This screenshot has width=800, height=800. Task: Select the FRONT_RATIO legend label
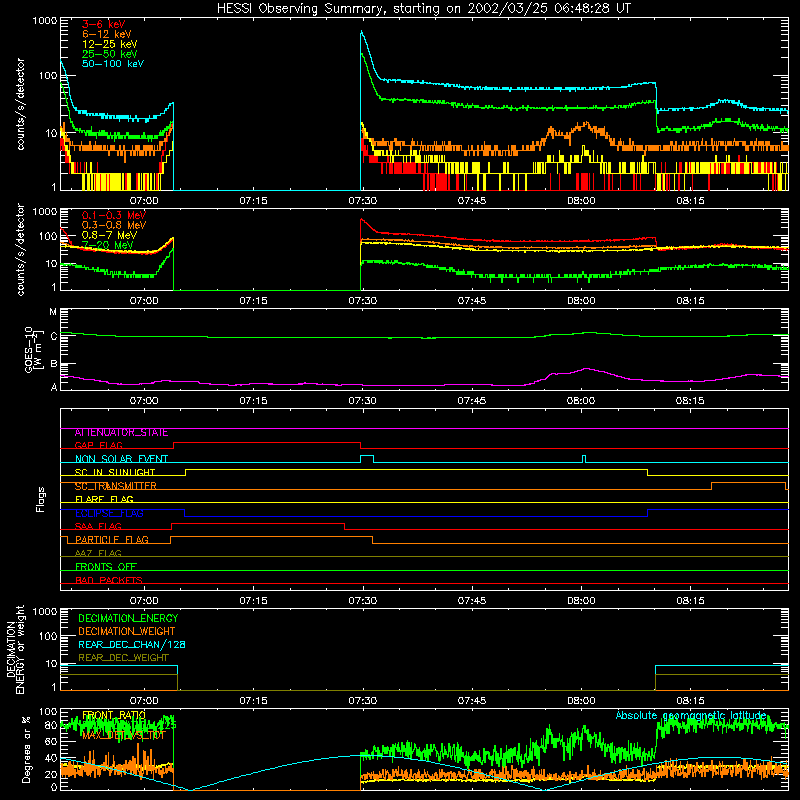pos(114,715)
